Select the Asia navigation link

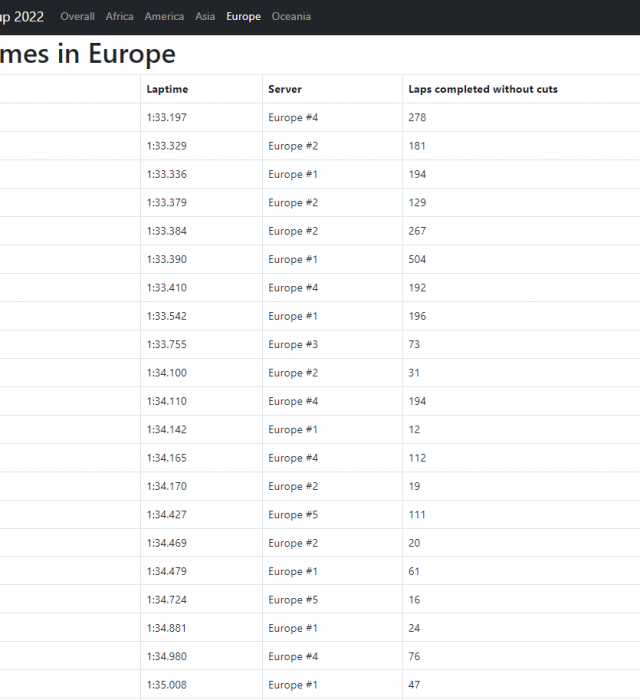(205, 17)
